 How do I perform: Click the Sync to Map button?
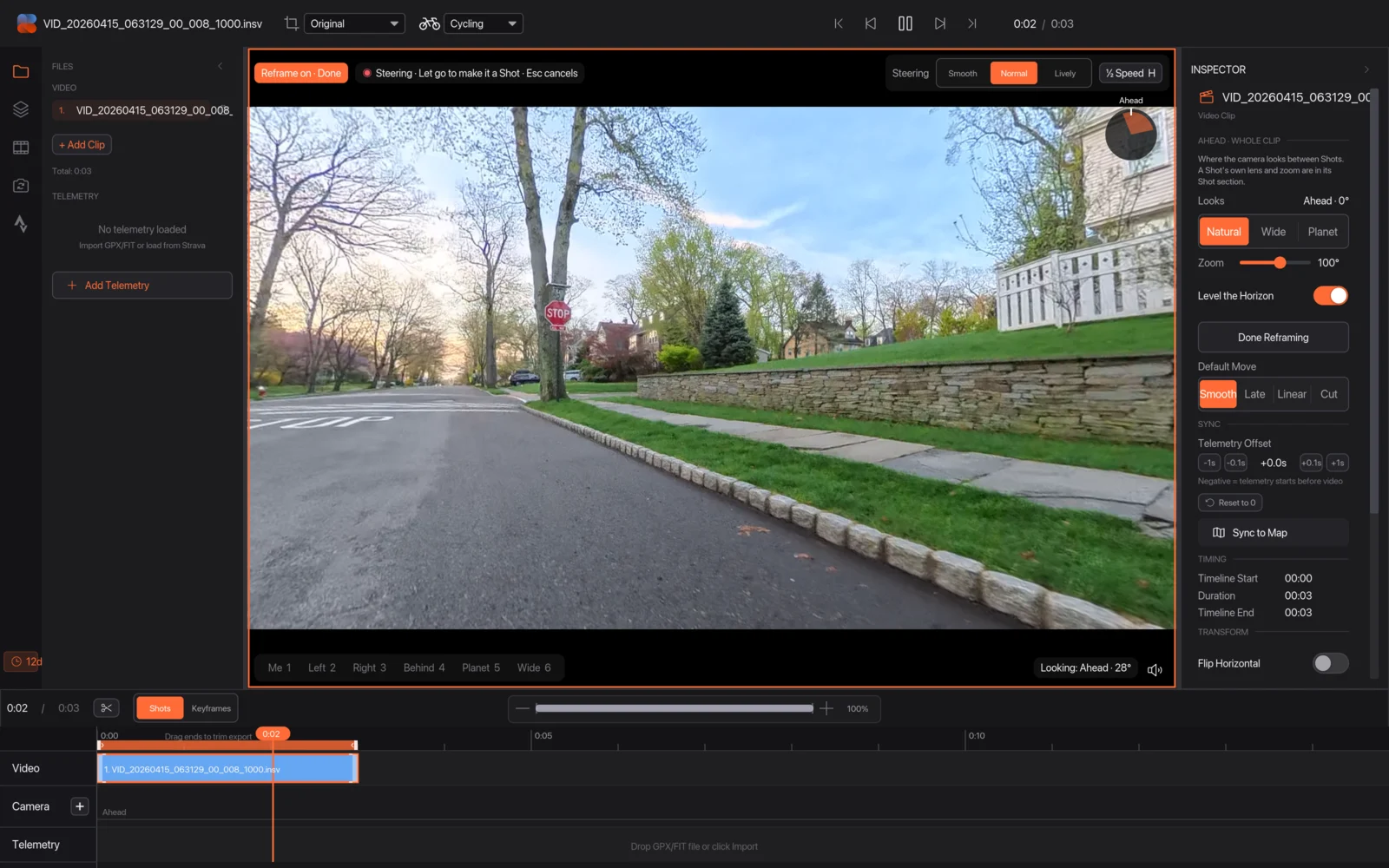coord(1273,533)
